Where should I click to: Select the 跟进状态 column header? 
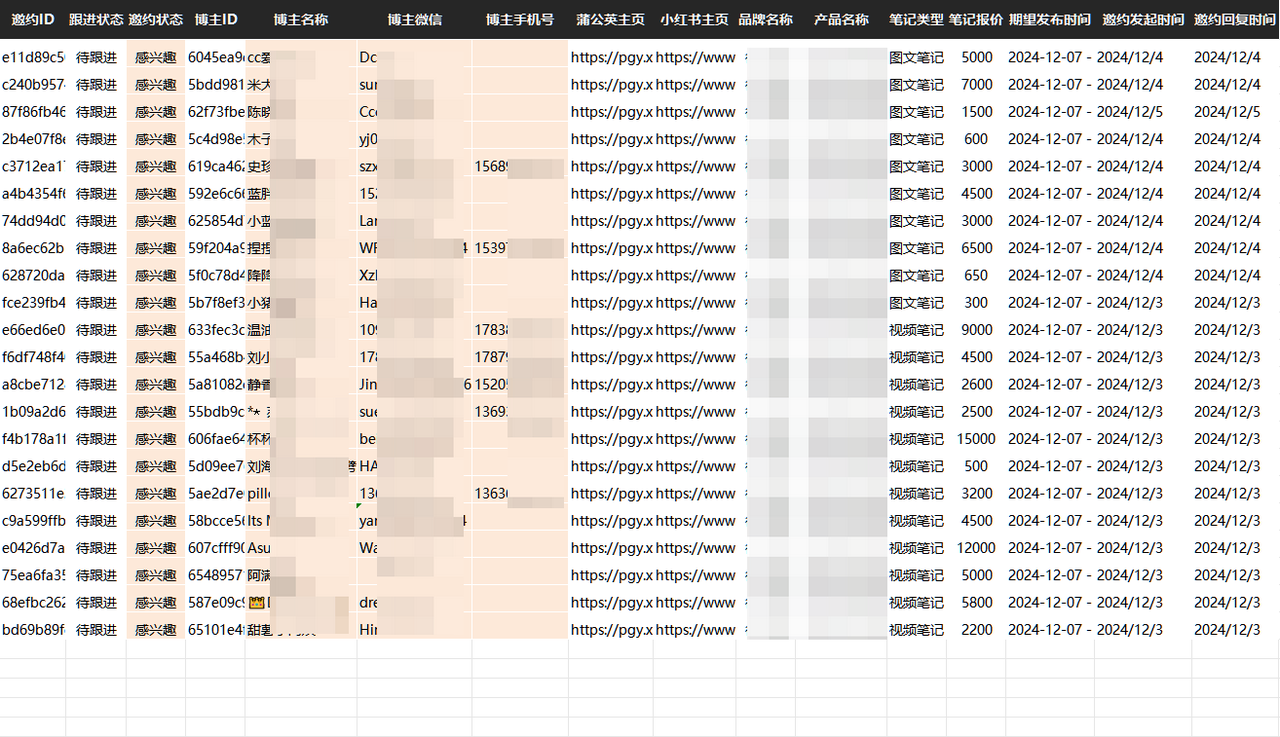(x=96, y=20)
